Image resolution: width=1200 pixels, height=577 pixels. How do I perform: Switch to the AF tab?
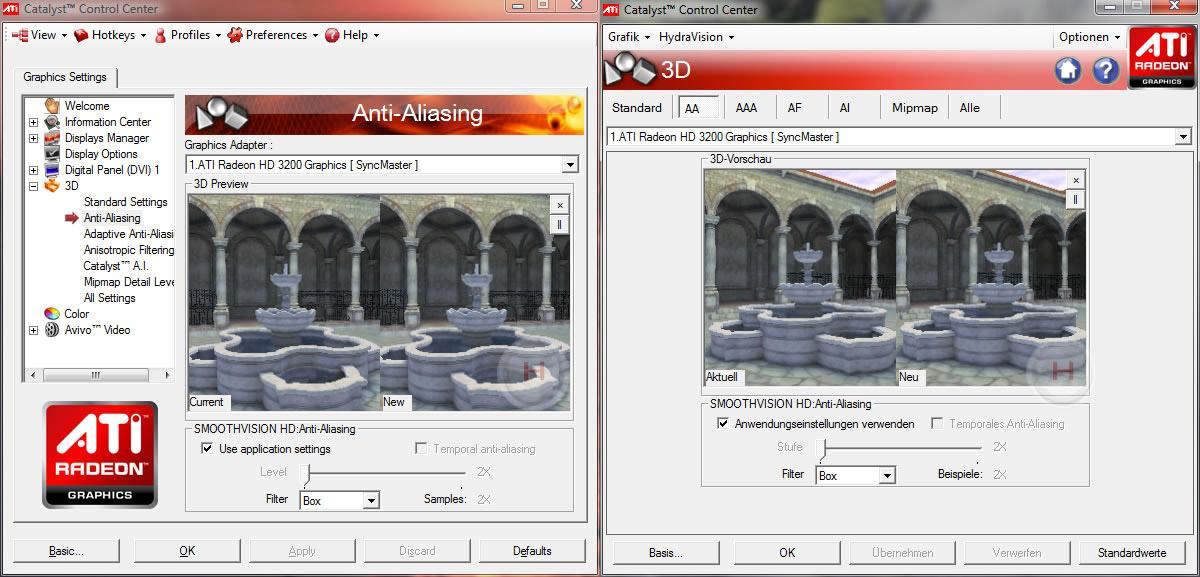(795, 108)
